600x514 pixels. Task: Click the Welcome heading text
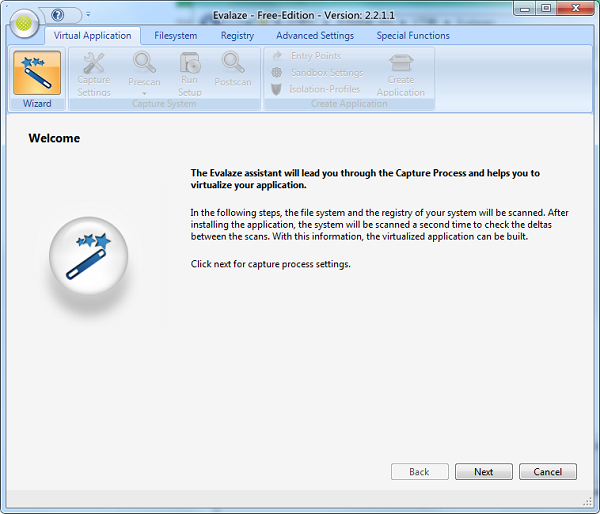coord(54,138)
